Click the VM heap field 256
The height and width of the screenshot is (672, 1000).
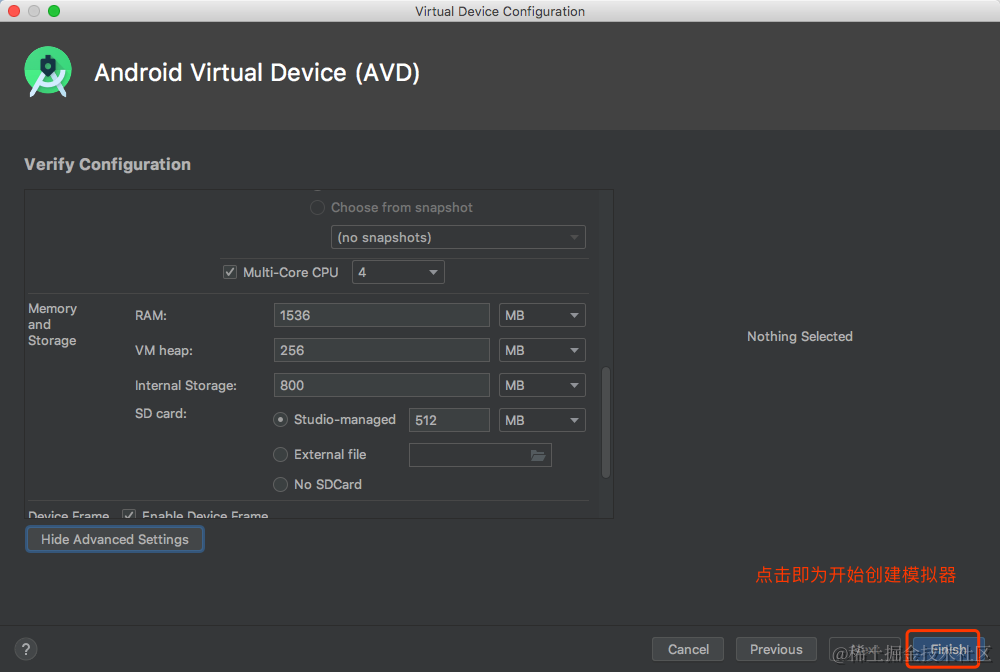tap(381, 350)
